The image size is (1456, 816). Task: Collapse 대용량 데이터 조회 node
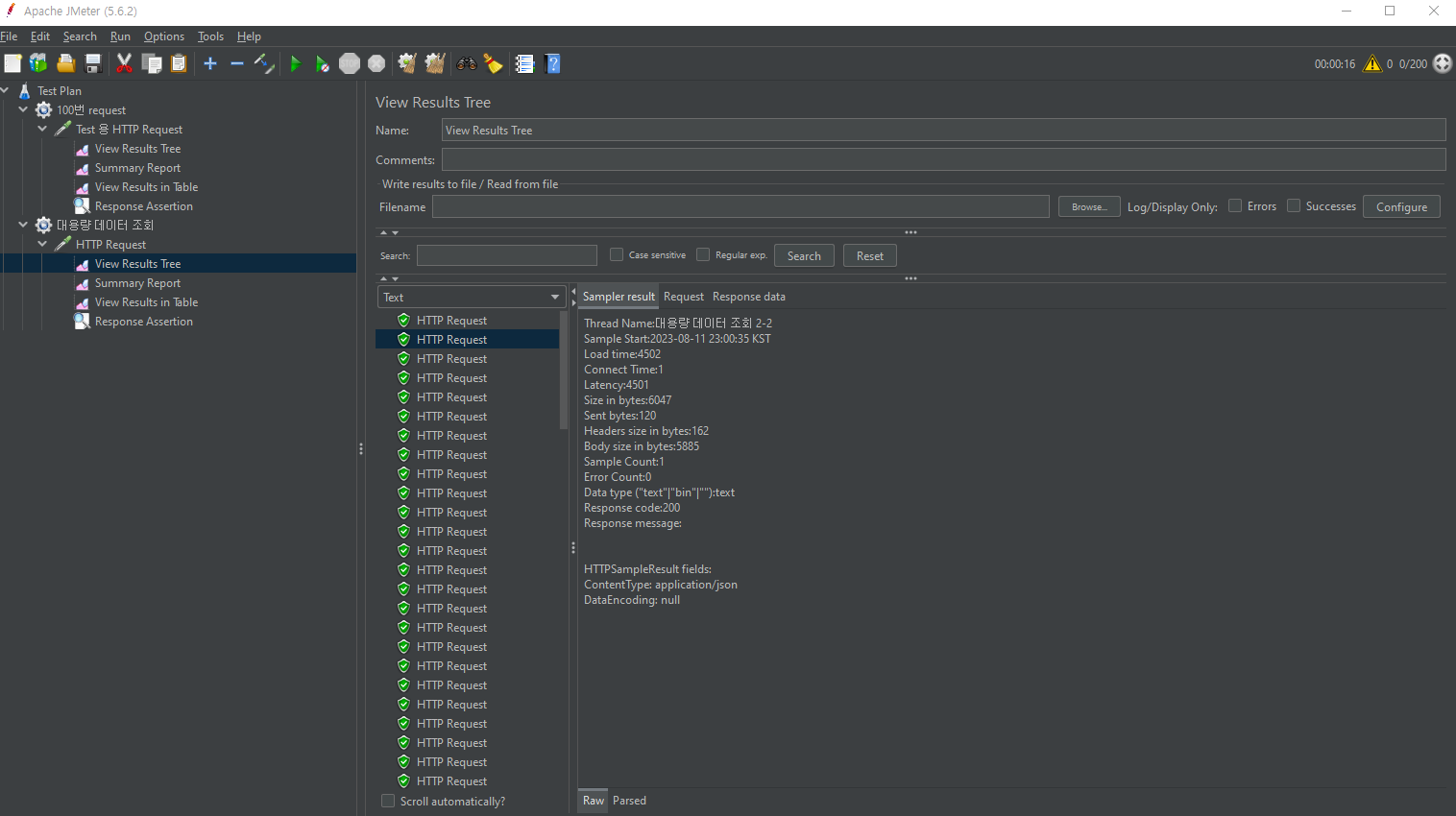coord(23,225)
